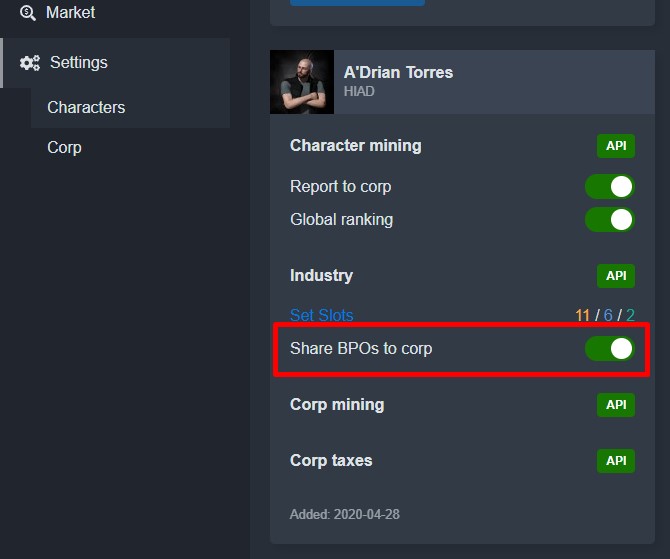
Task: Click the orange 11 slot count
Action: 582,315
